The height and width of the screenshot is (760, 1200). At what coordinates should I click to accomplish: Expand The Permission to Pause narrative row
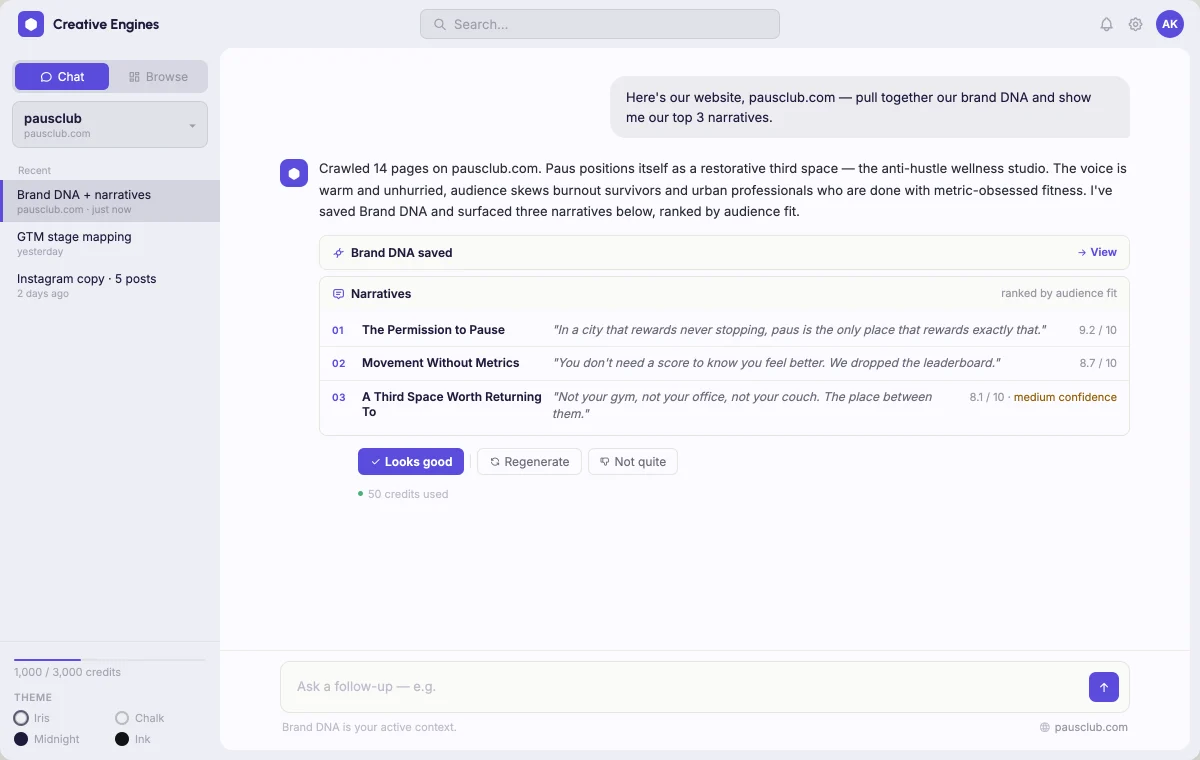pyautogui.click(x=724, y=330)
